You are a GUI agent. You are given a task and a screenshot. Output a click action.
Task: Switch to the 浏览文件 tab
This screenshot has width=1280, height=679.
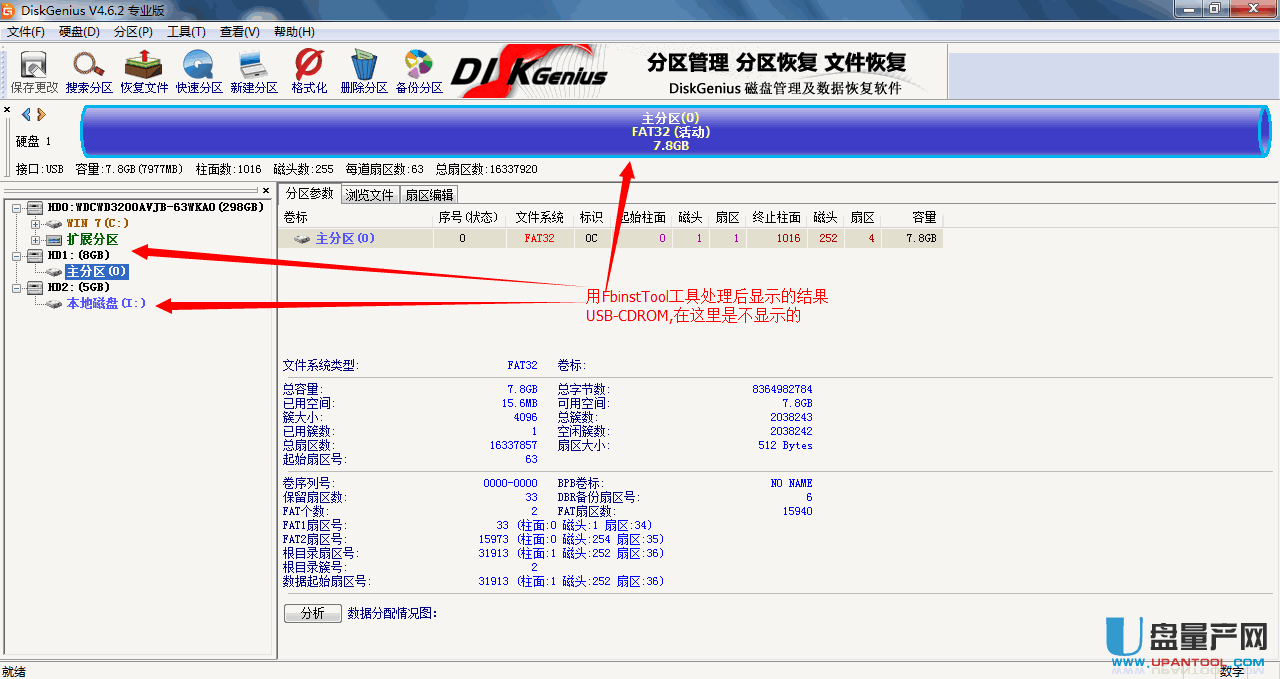369,195
